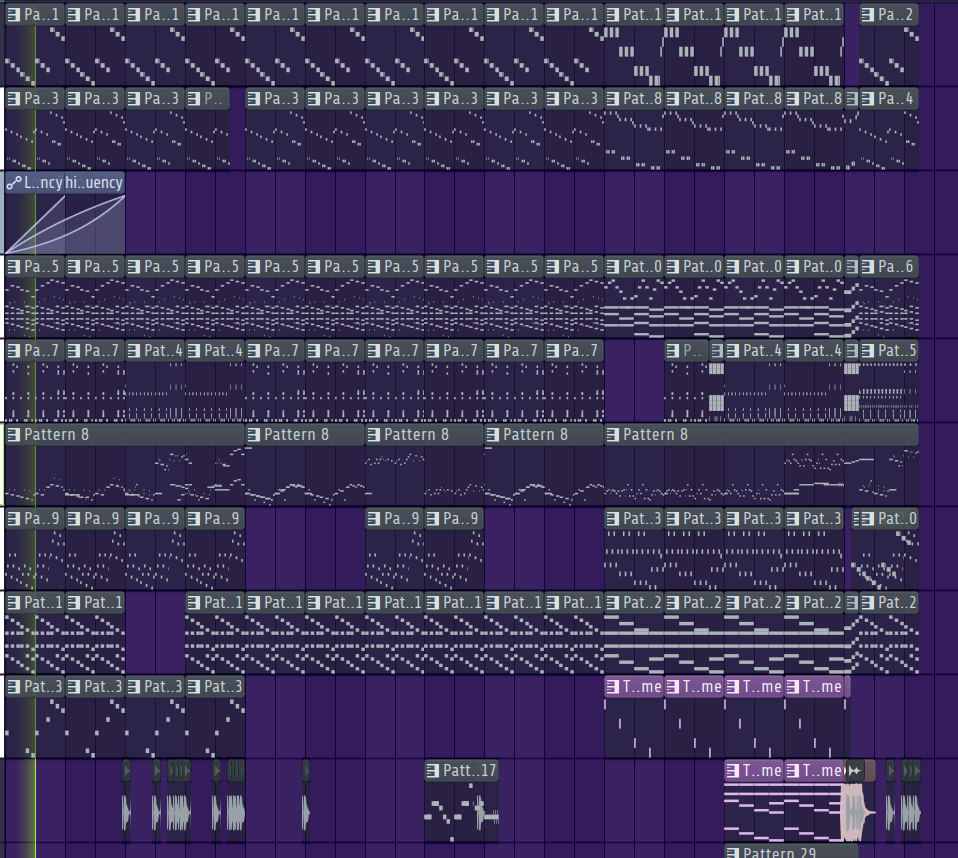Click the note preview of Patt..17 clip

(461, 811)
